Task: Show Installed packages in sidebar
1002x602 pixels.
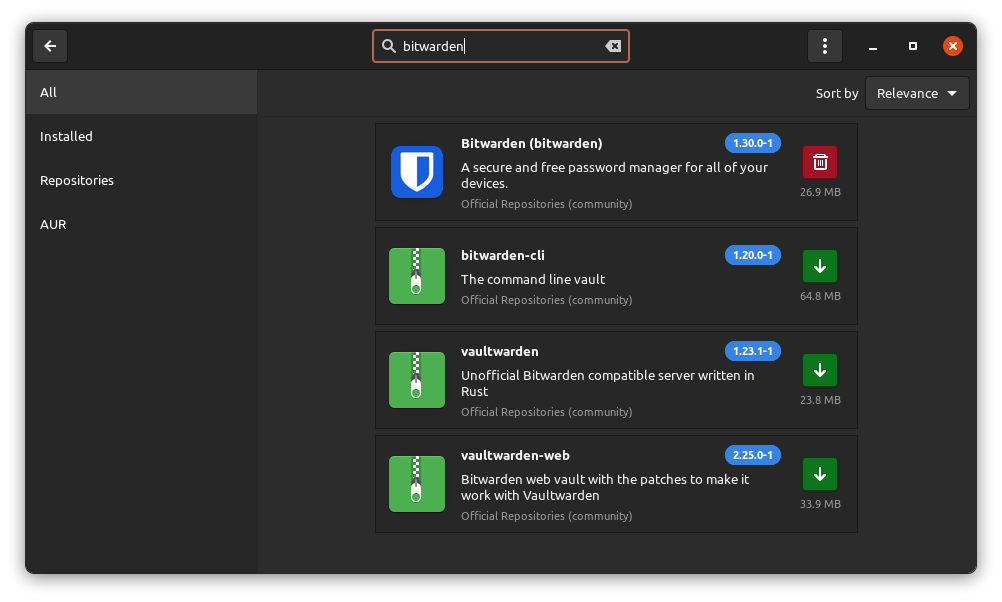Action: tap(141, 136)
